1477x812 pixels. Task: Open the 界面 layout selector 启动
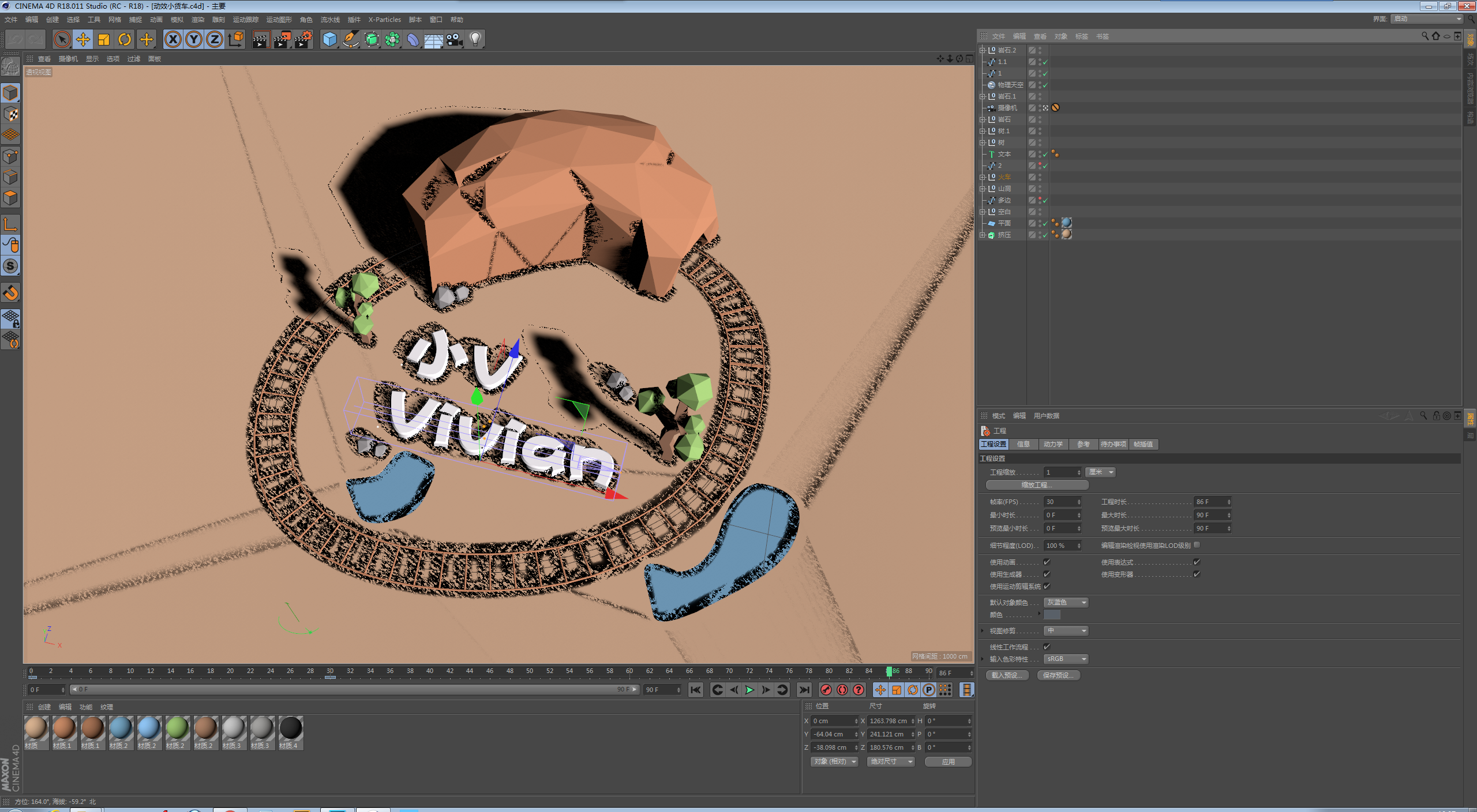[x=1427, y=19]
